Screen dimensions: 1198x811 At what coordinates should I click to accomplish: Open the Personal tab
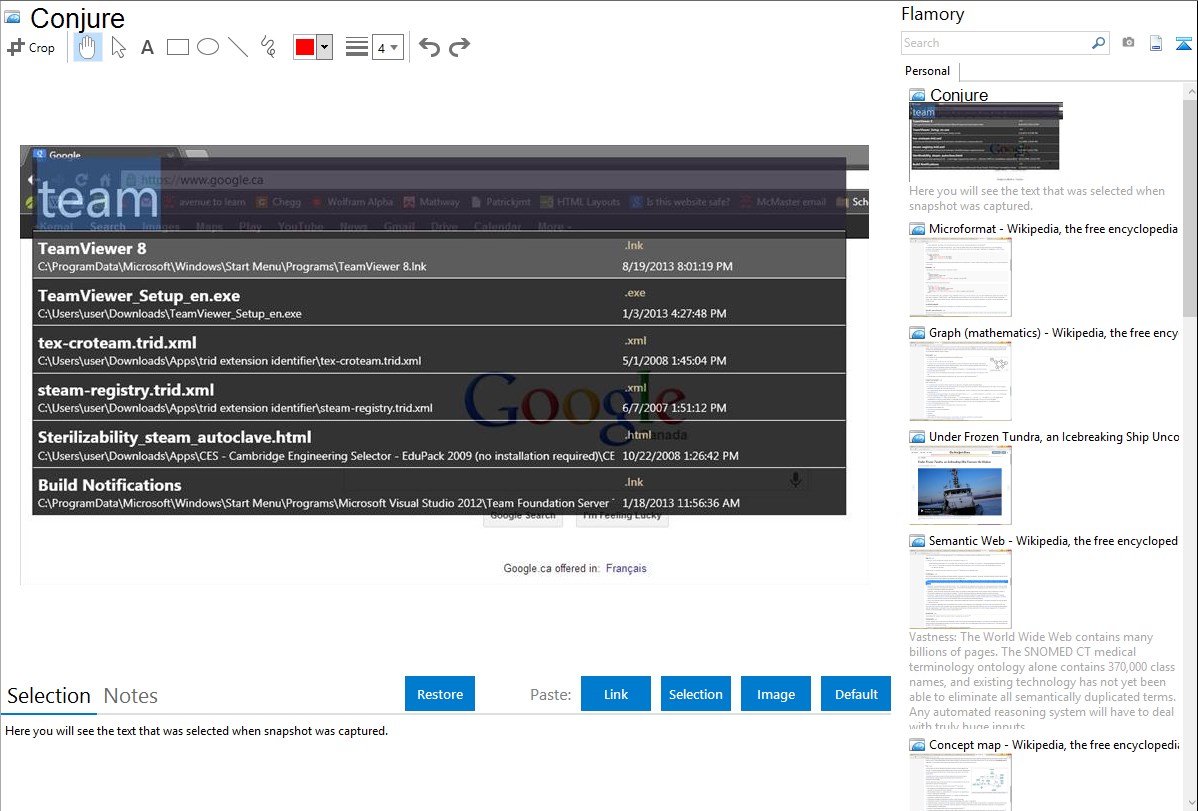click(928, 71)
